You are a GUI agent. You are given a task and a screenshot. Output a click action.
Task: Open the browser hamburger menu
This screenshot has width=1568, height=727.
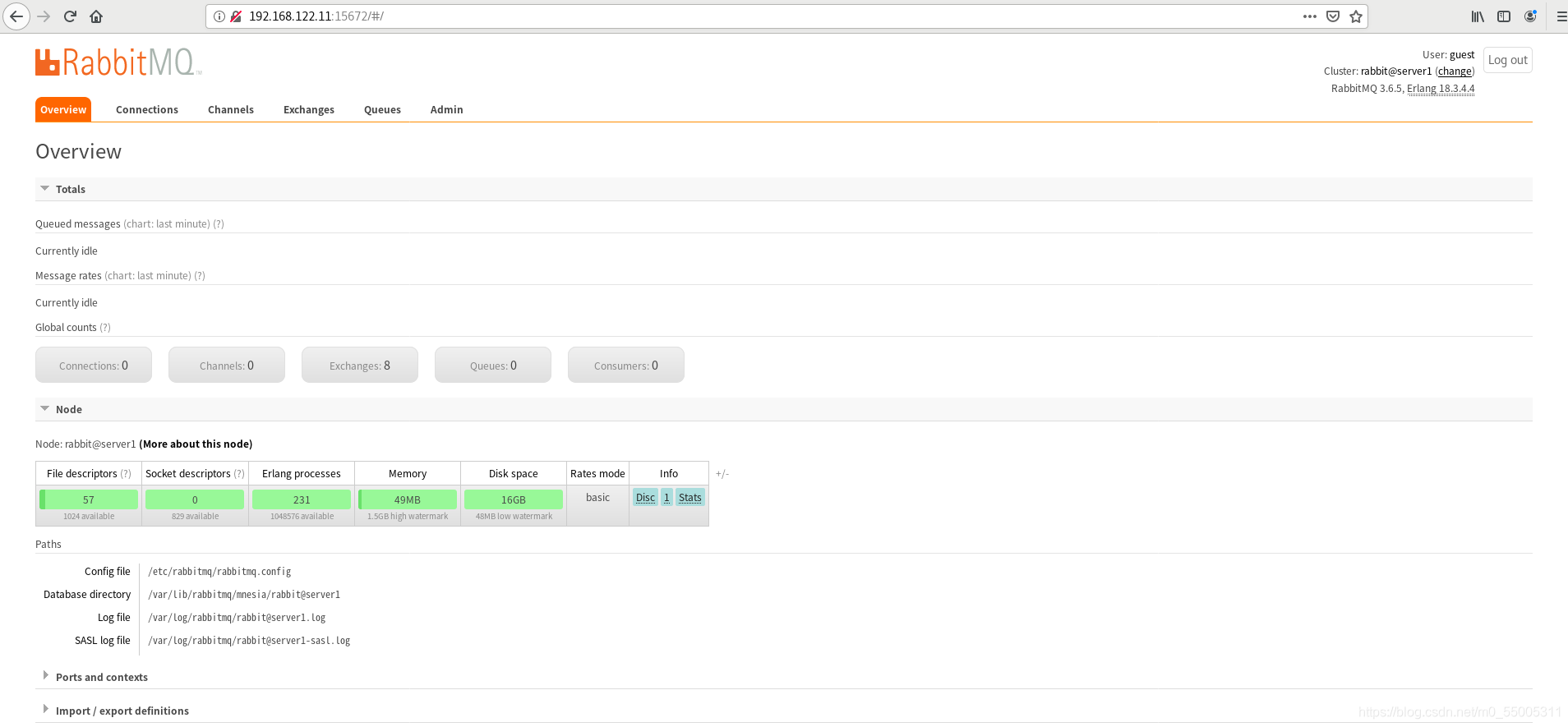click(x=1561, y=16)
